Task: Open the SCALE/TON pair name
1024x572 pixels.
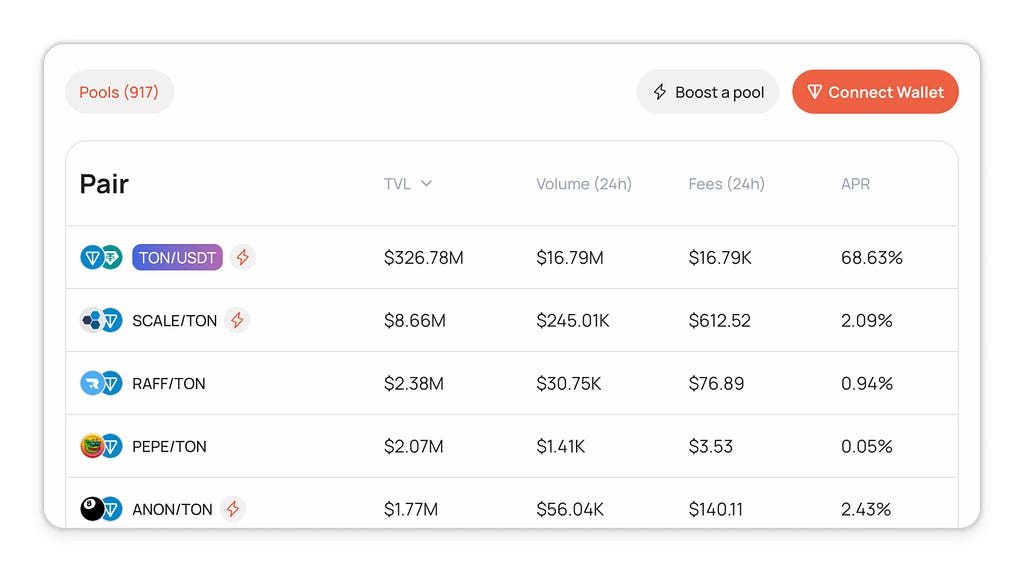Action: click(x=174, y=321)
